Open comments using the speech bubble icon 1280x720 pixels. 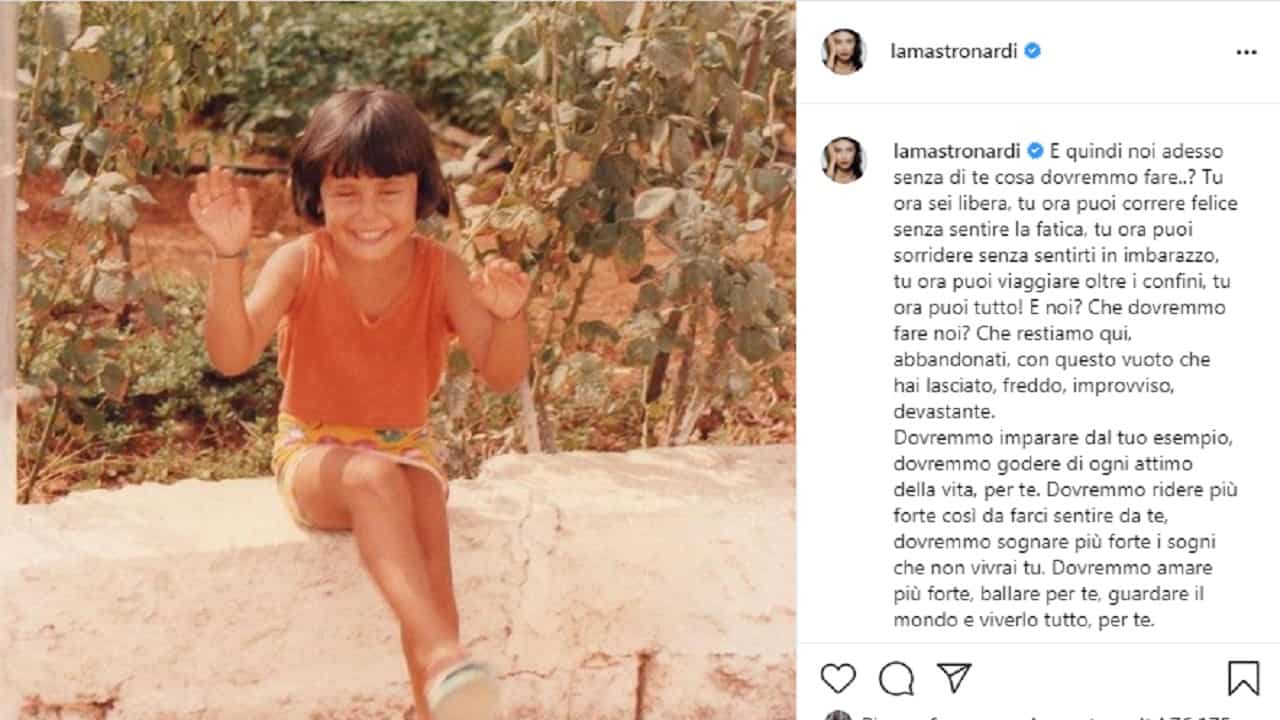[x=896, y=678]
